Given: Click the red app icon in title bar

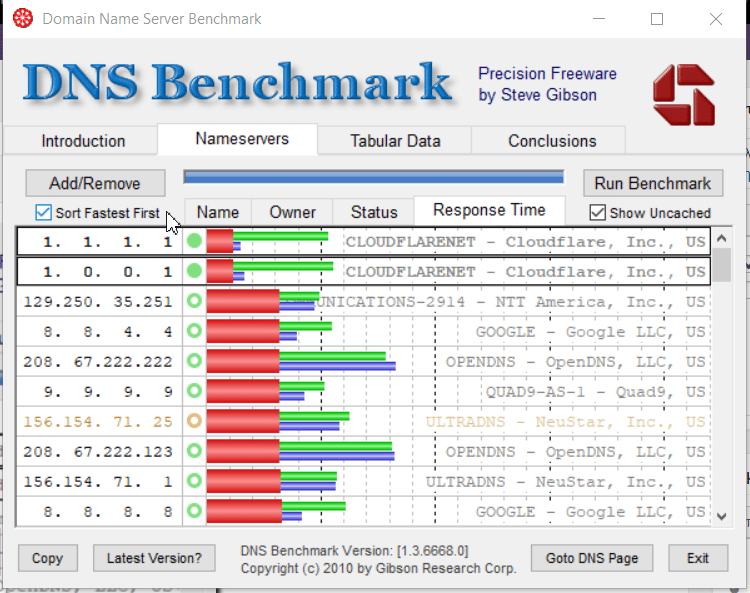Looking at the screenshot, I should tap(22, 19).
